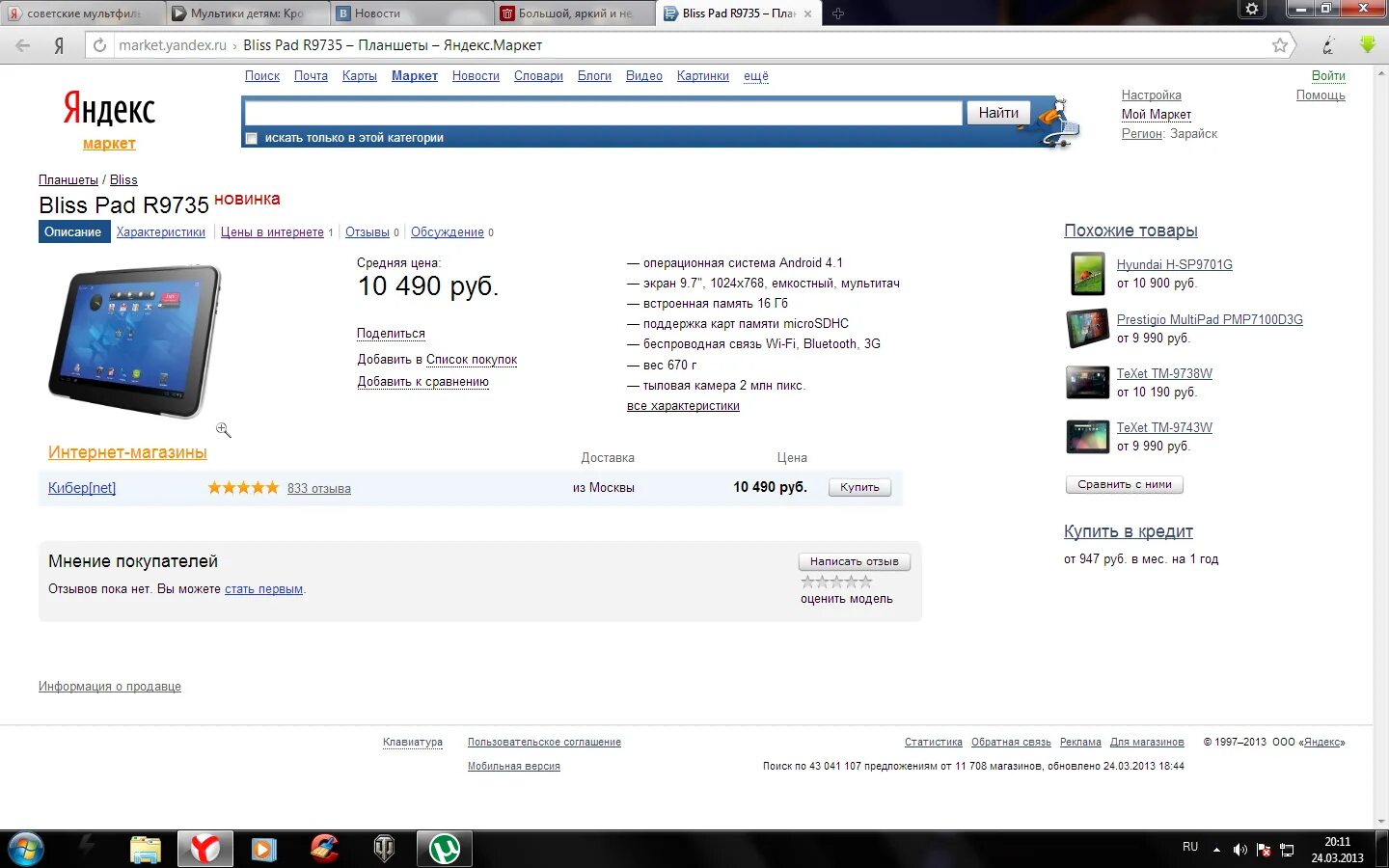Click the Поделиться link
This screenshot has width=1389, height=868.
pos(391,334)
